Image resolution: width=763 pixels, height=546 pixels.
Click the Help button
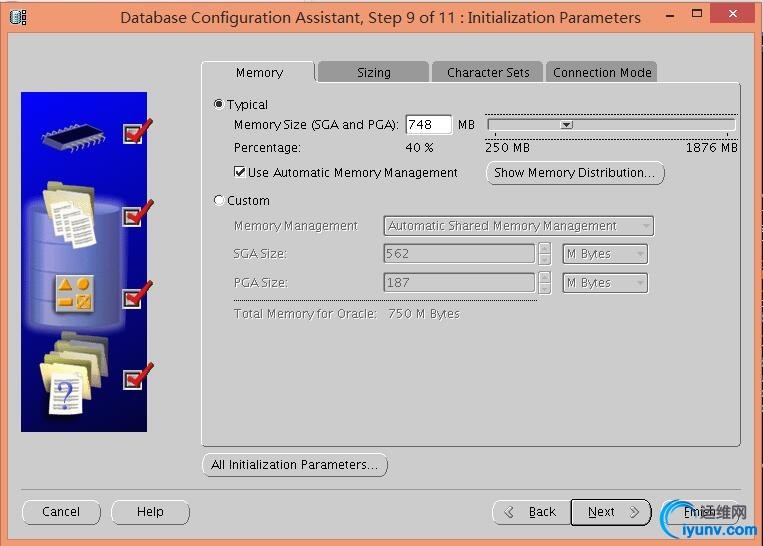[x=150, y=512]
